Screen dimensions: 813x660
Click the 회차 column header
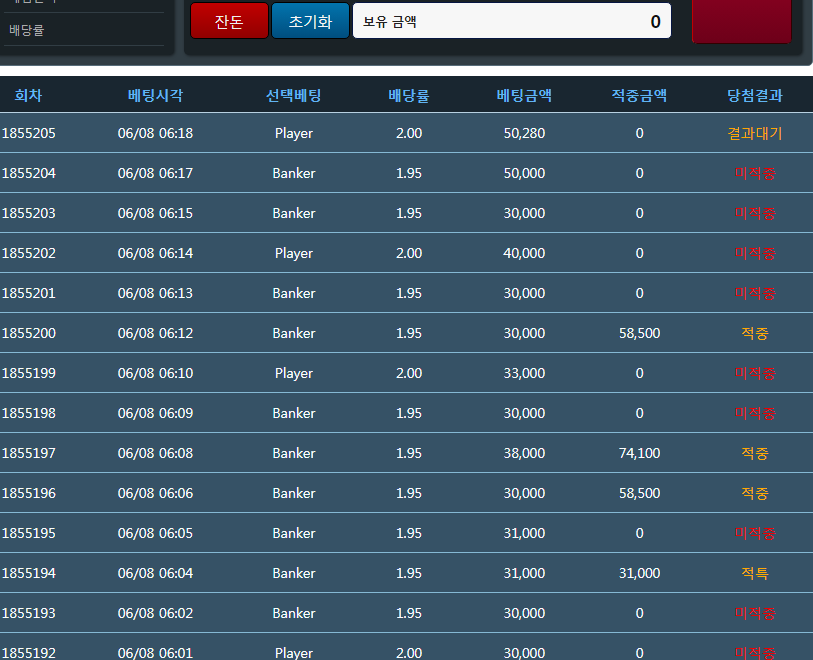(x=28, y=95)
